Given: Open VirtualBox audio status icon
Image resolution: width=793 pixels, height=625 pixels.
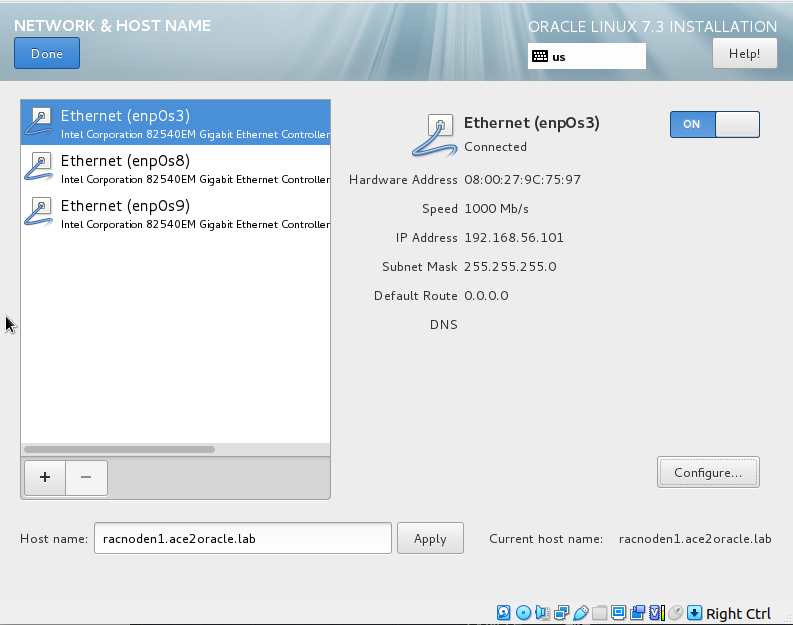Looking at the screenshot, I should pyautogui.click(x=542, y=613).
